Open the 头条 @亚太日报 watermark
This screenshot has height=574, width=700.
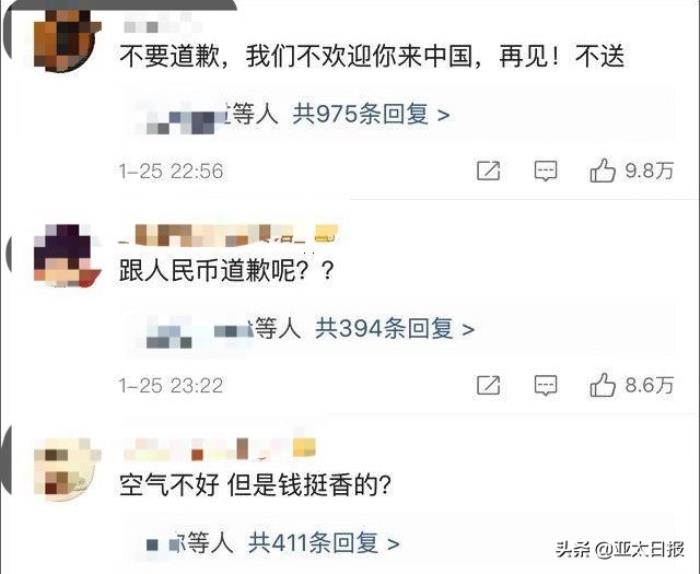(x=620, y=549)
